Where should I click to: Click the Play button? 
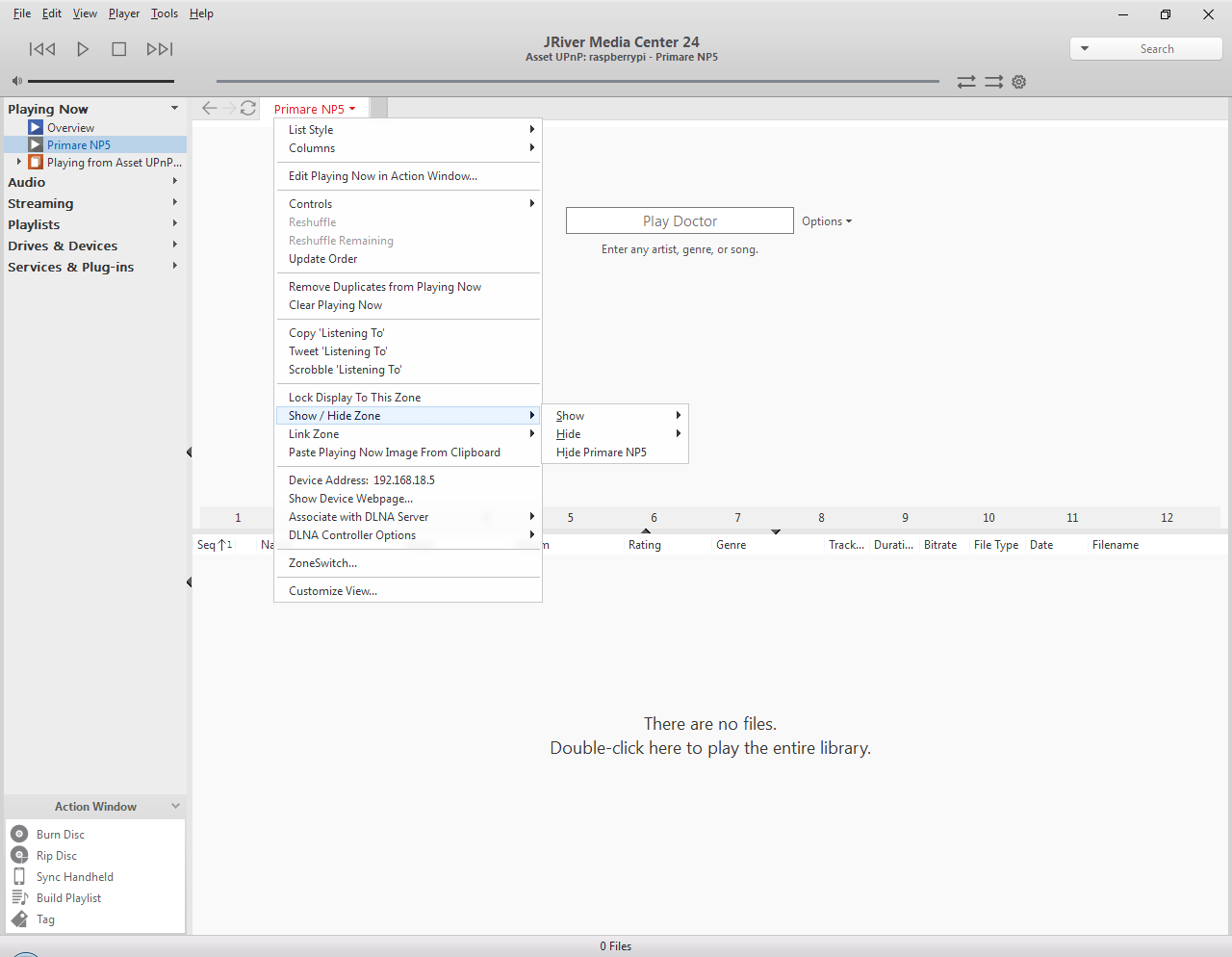[83, 49]
